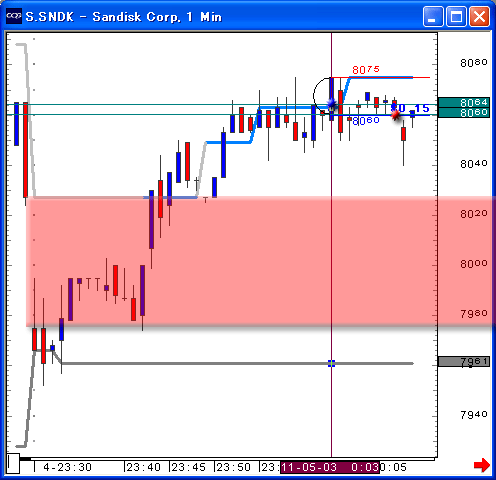Click the small white box at bottom-left corner

[14, 463]
